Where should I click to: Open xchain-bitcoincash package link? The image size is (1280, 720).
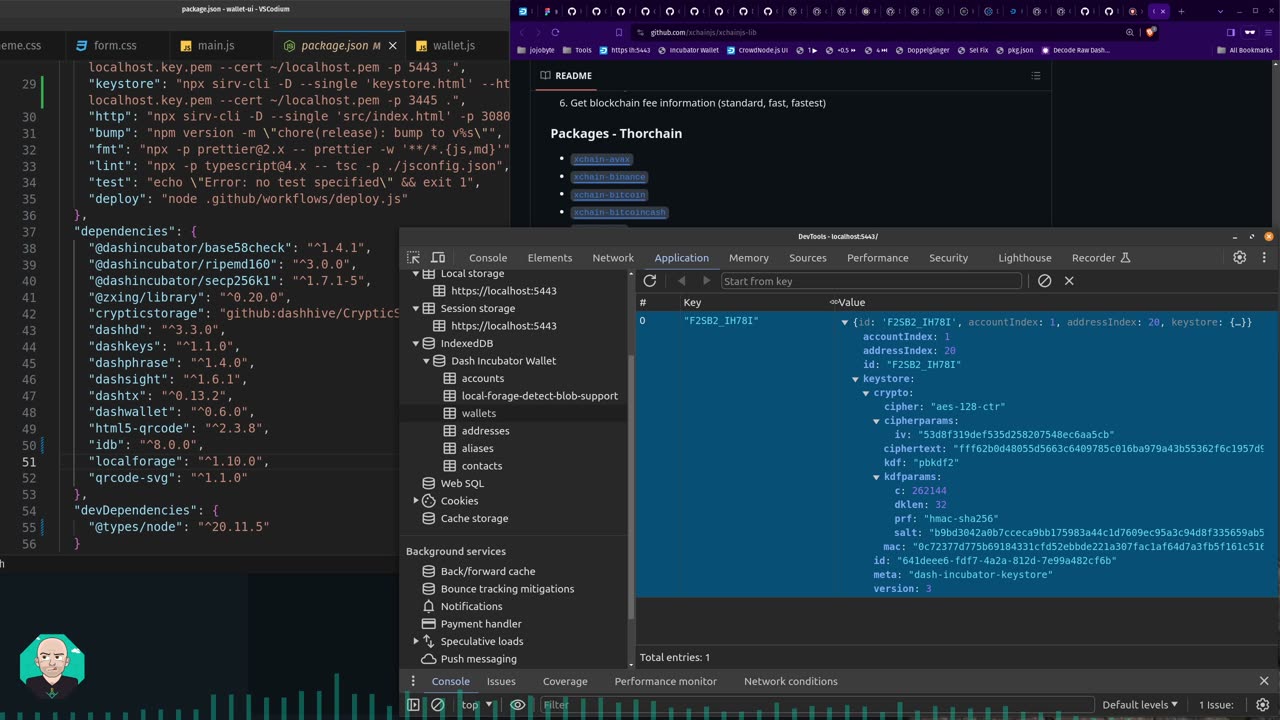pos(619,212)
